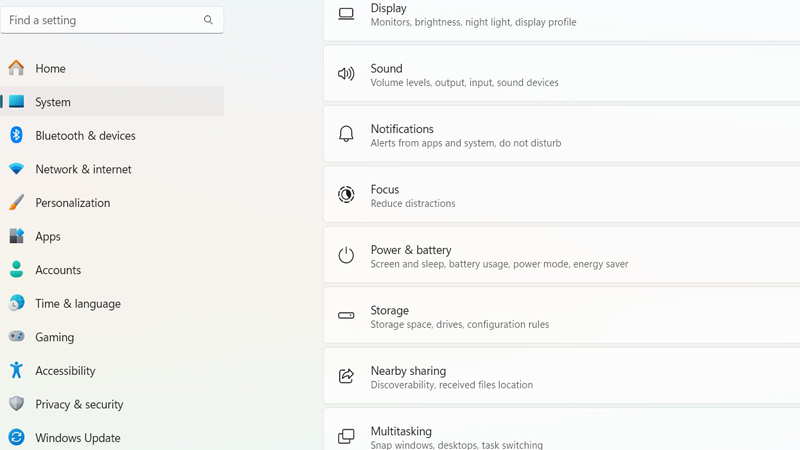Go to Network & internet
Screen dimensions: 800x450
[112, 169]
